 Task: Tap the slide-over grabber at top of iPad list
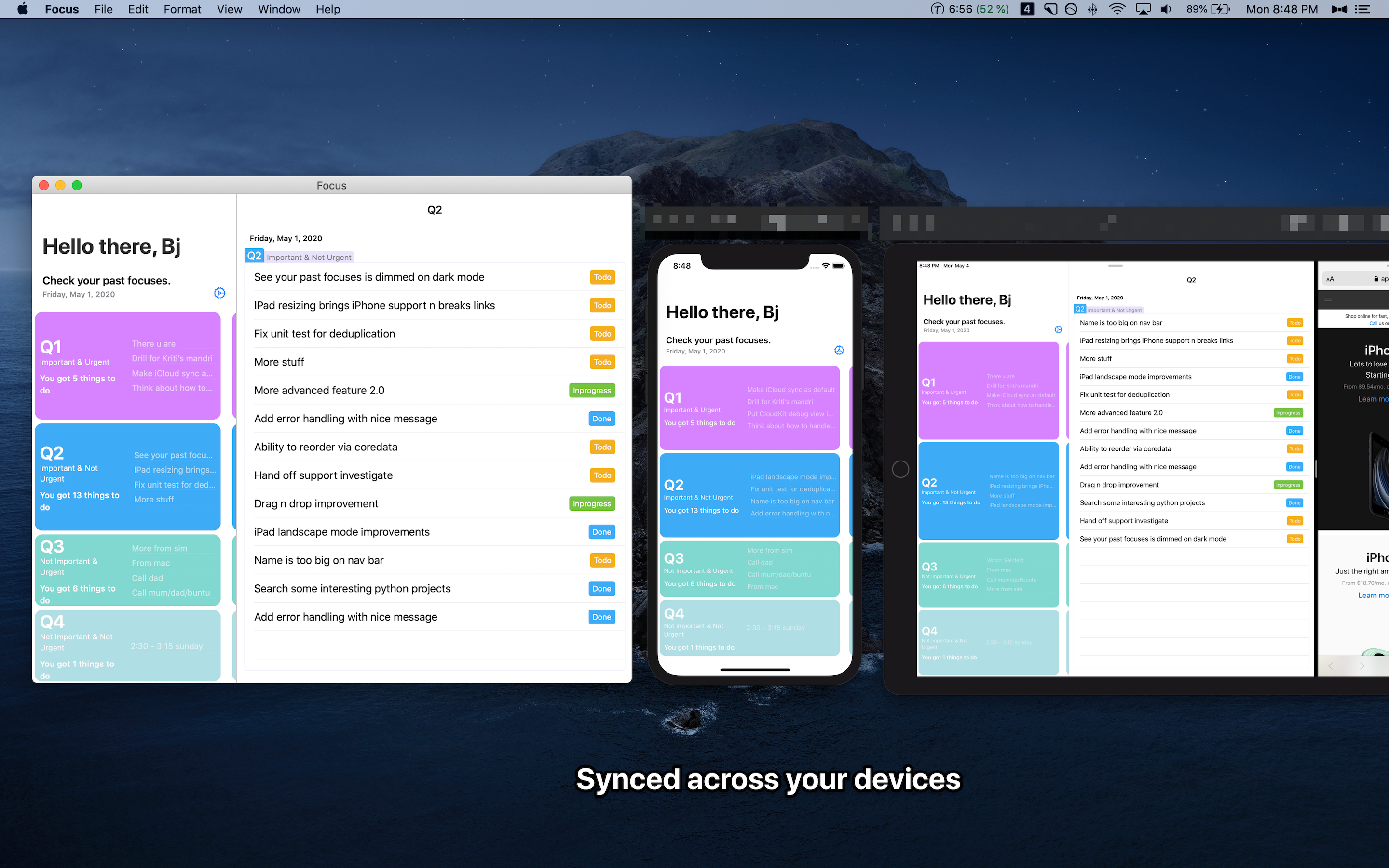(x=1115, y=266)
